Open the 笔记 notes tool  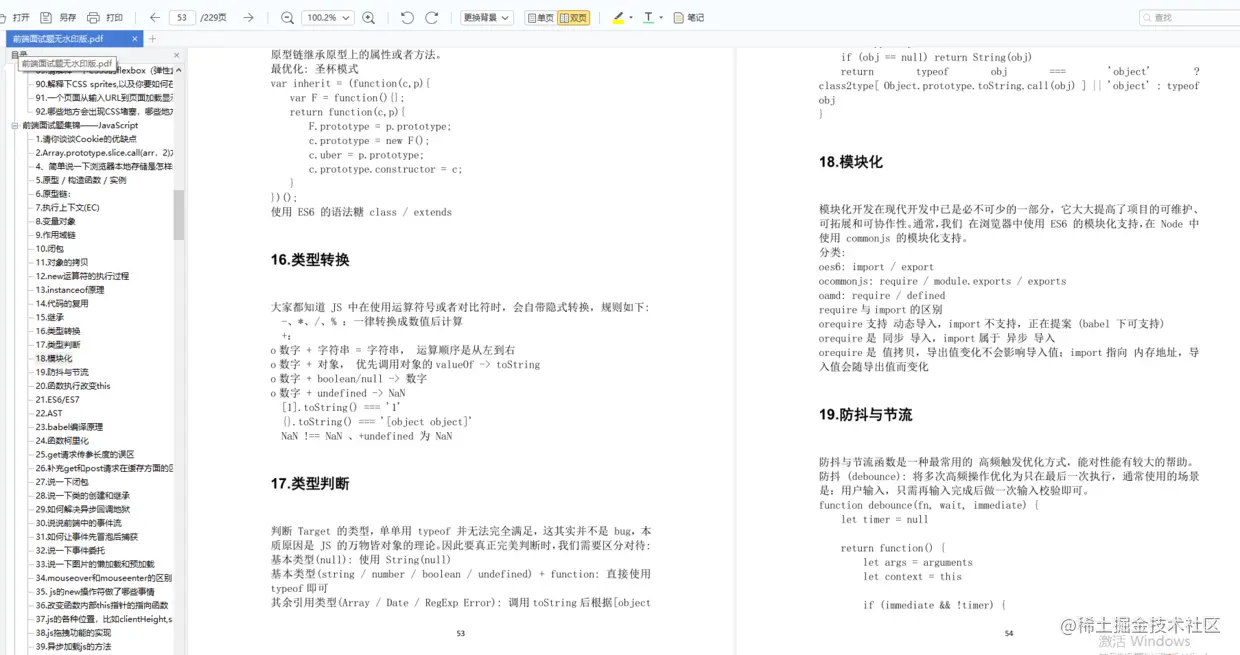pyautogui.click(x=689, y=17)
